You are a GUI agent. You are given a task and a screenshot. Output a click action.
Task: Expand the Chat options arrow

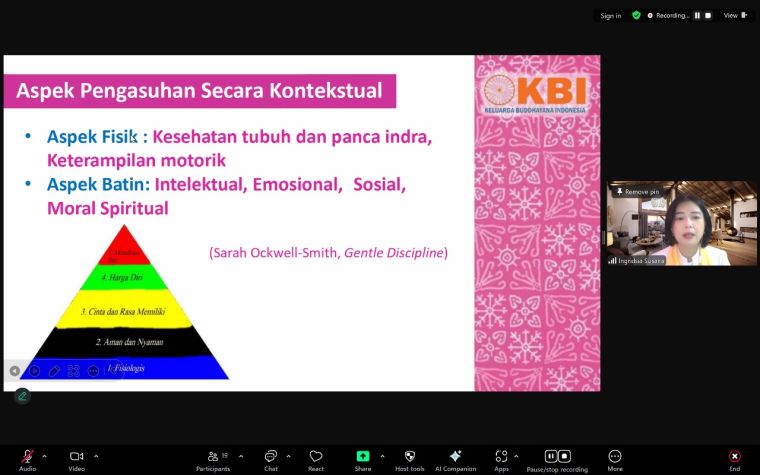pyautogui.click(x=289, y=456)
